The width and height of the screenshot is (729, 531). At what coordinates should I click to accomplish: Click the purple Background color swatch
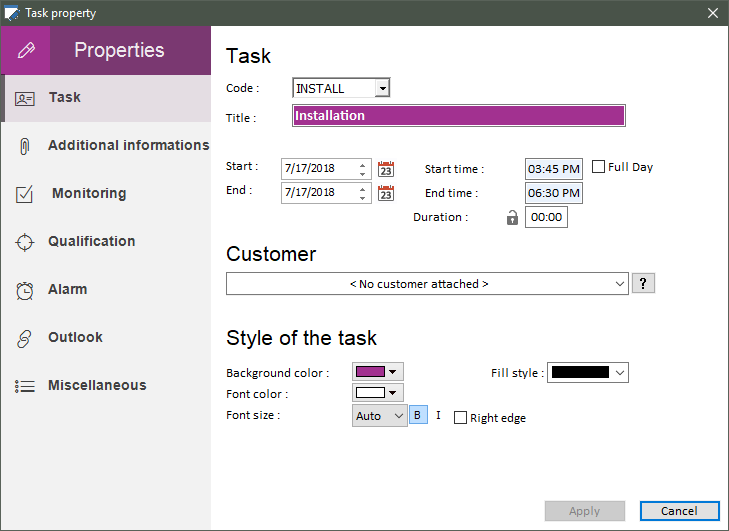click(x=371, y=372)
